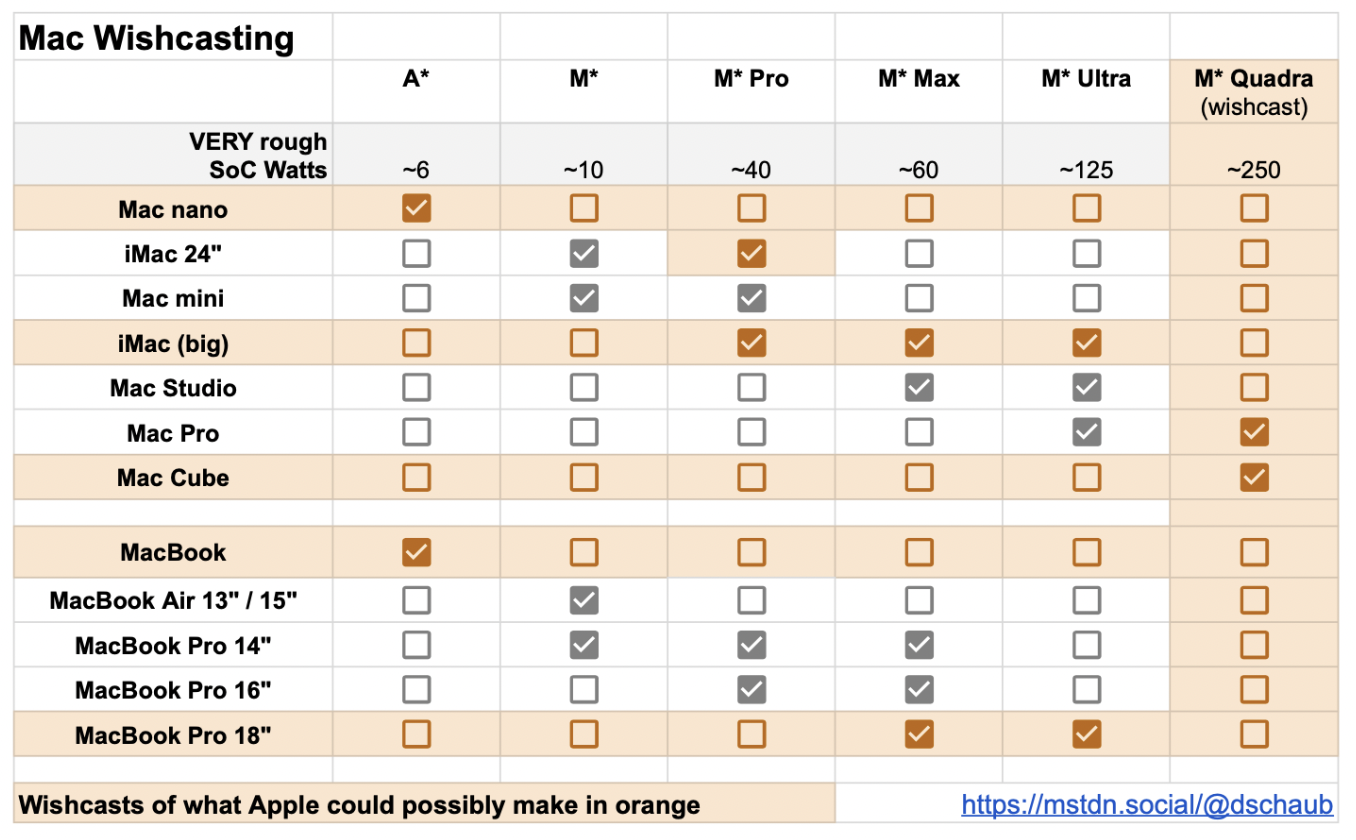
Task: Uncheck Mac nano A* checkbox
Action: pos(416,208)
